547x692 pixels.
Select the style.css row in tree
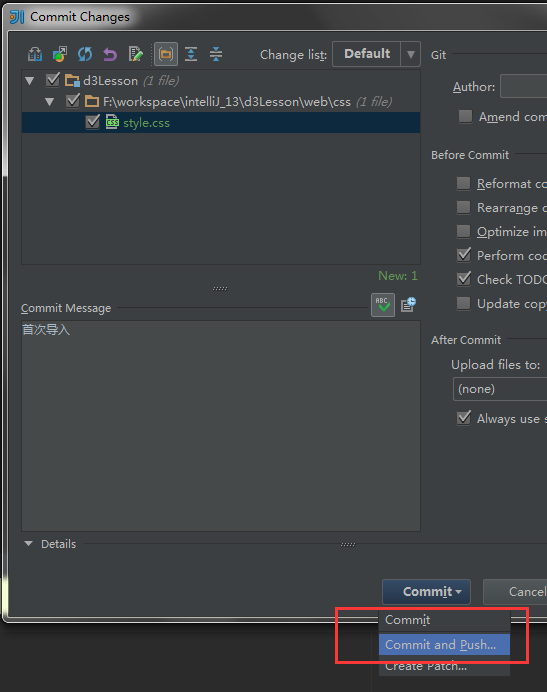[x=221, y=122]
